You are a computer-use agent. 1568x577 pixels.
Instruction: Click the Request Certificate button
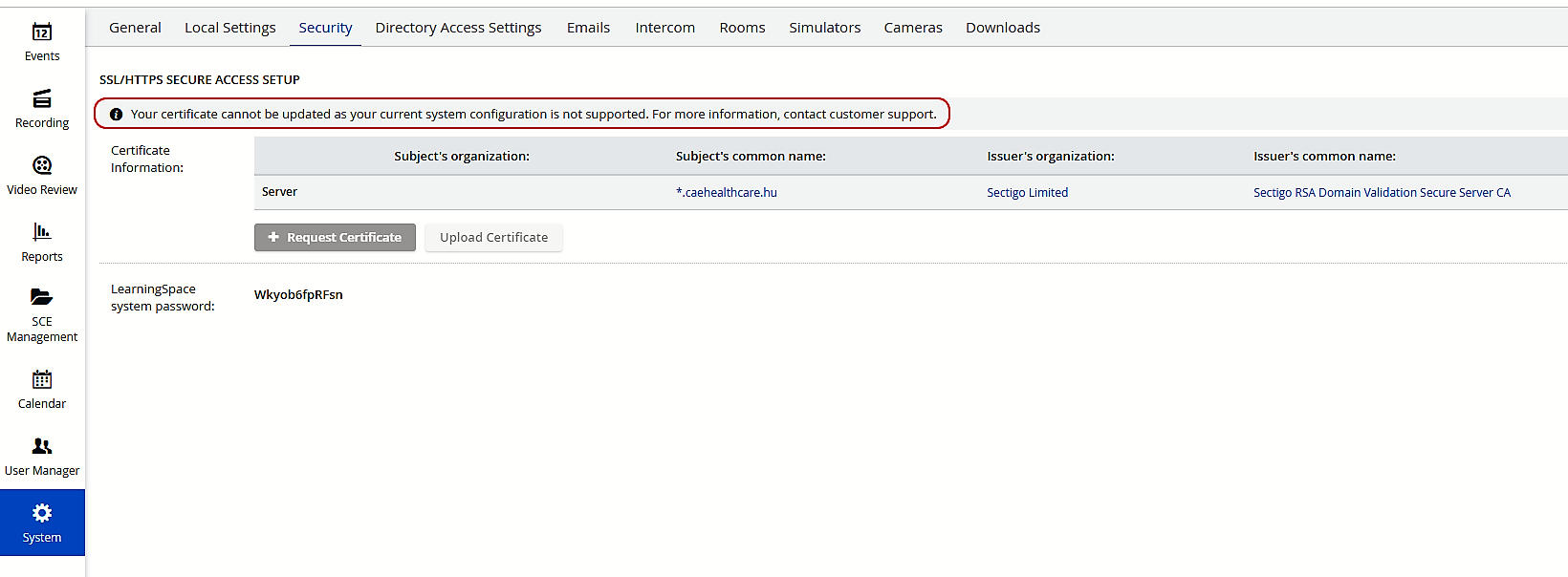pos(335,237)
